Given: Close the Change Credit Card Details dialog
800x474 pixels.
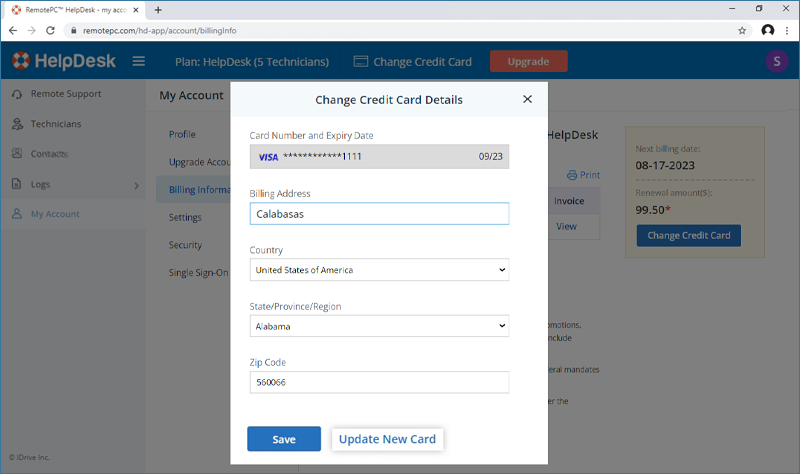Looking at the screenshot, I should click(527, 99).
